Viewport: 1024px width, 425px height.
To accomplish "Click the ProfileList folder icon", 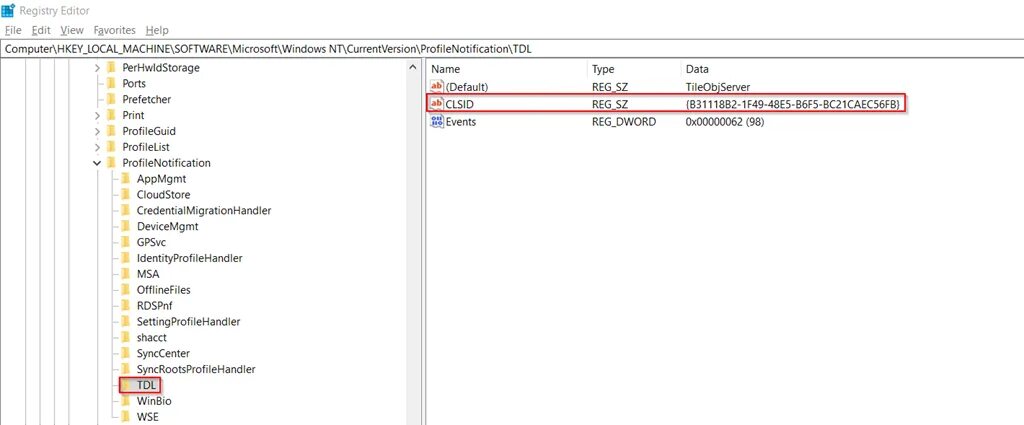I will 111,147.
